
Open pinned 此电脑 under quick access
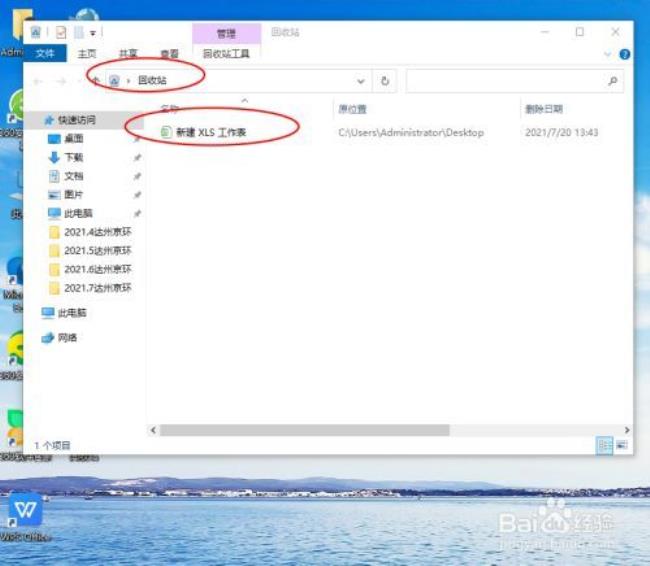coord(78,213)
